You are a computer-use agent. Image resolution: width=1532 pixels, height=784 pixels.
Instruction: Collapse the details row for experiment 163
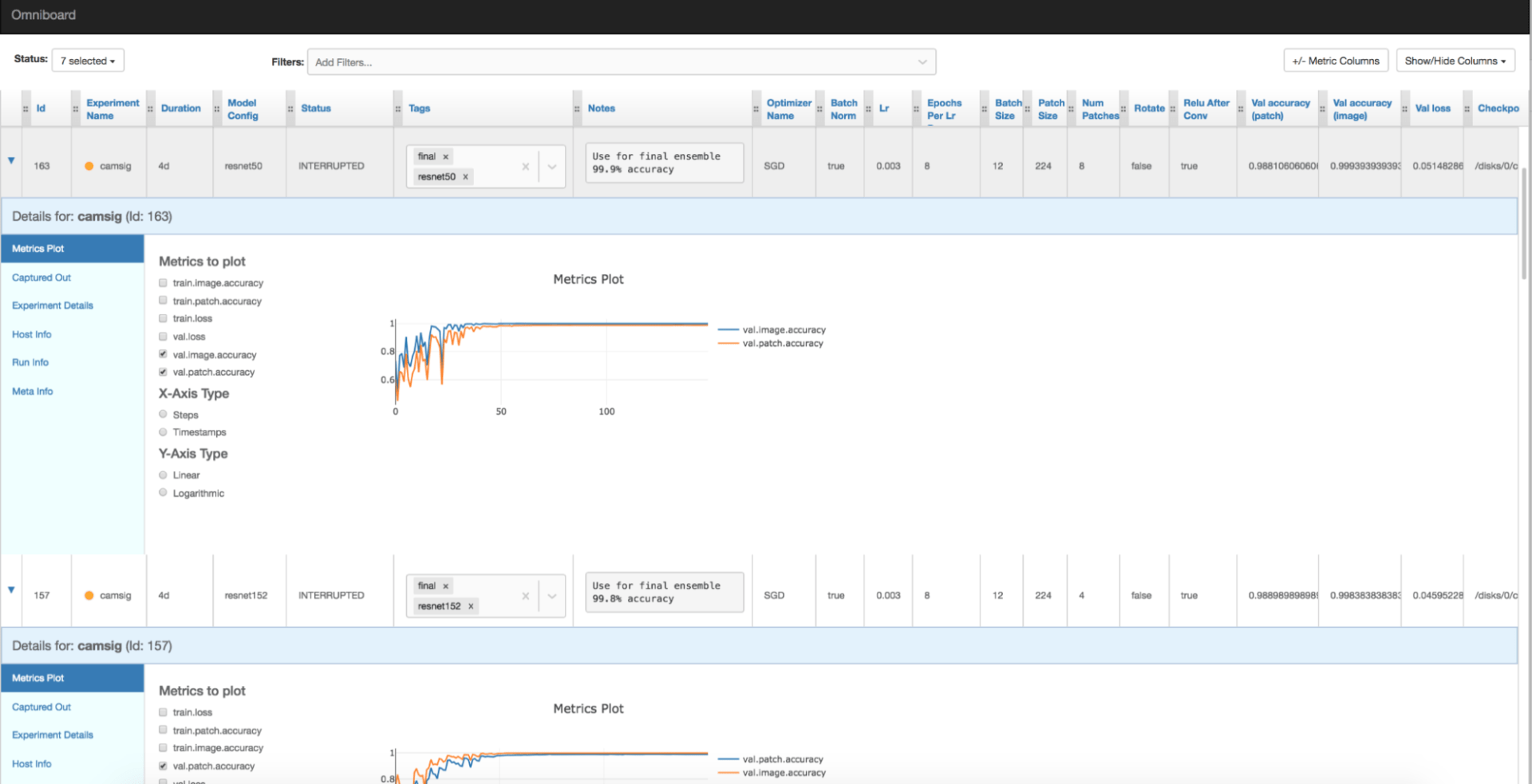click(x=11, y=160)
